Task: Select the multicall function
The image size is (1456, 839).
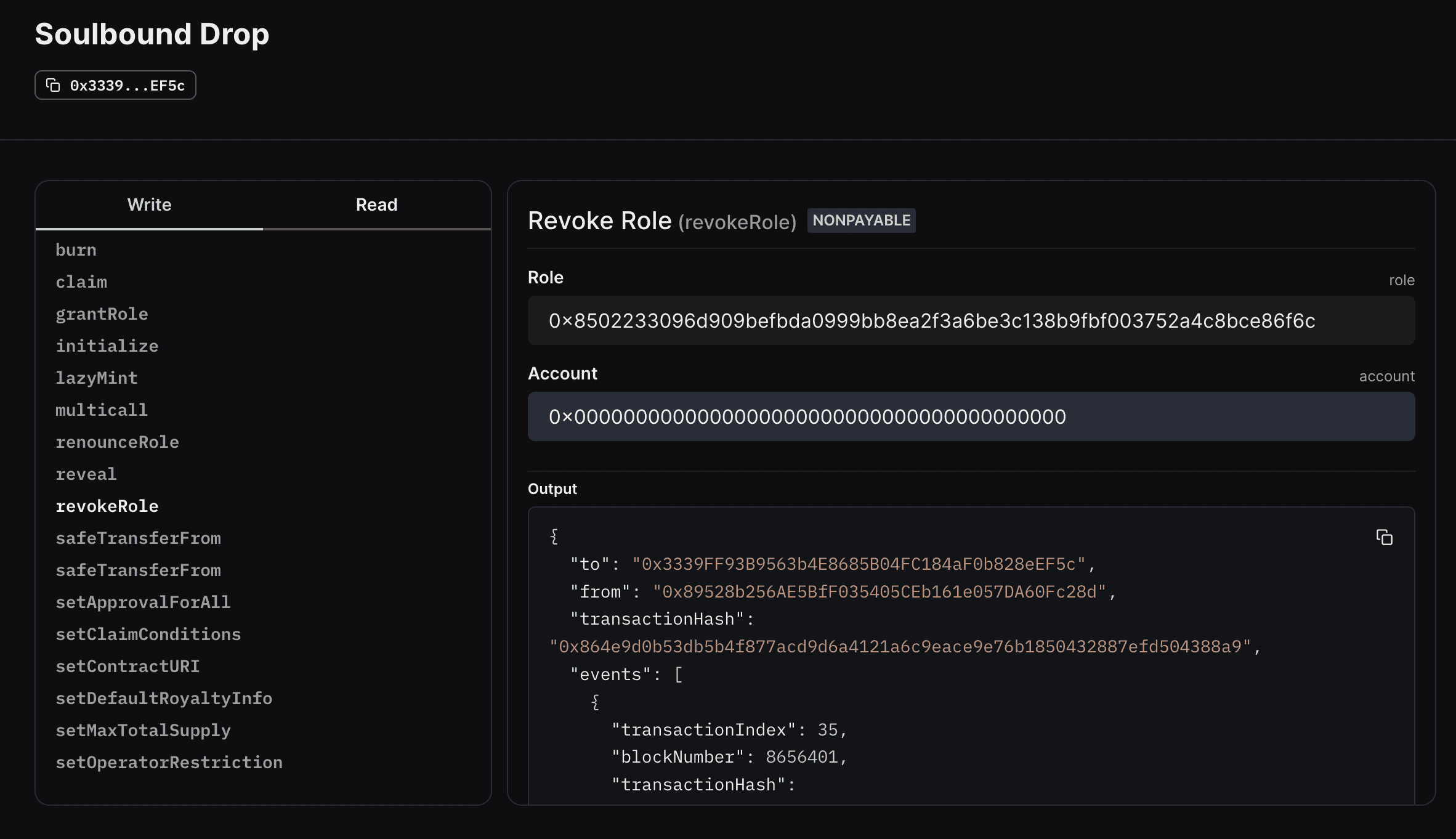Action: coord(102,410)
